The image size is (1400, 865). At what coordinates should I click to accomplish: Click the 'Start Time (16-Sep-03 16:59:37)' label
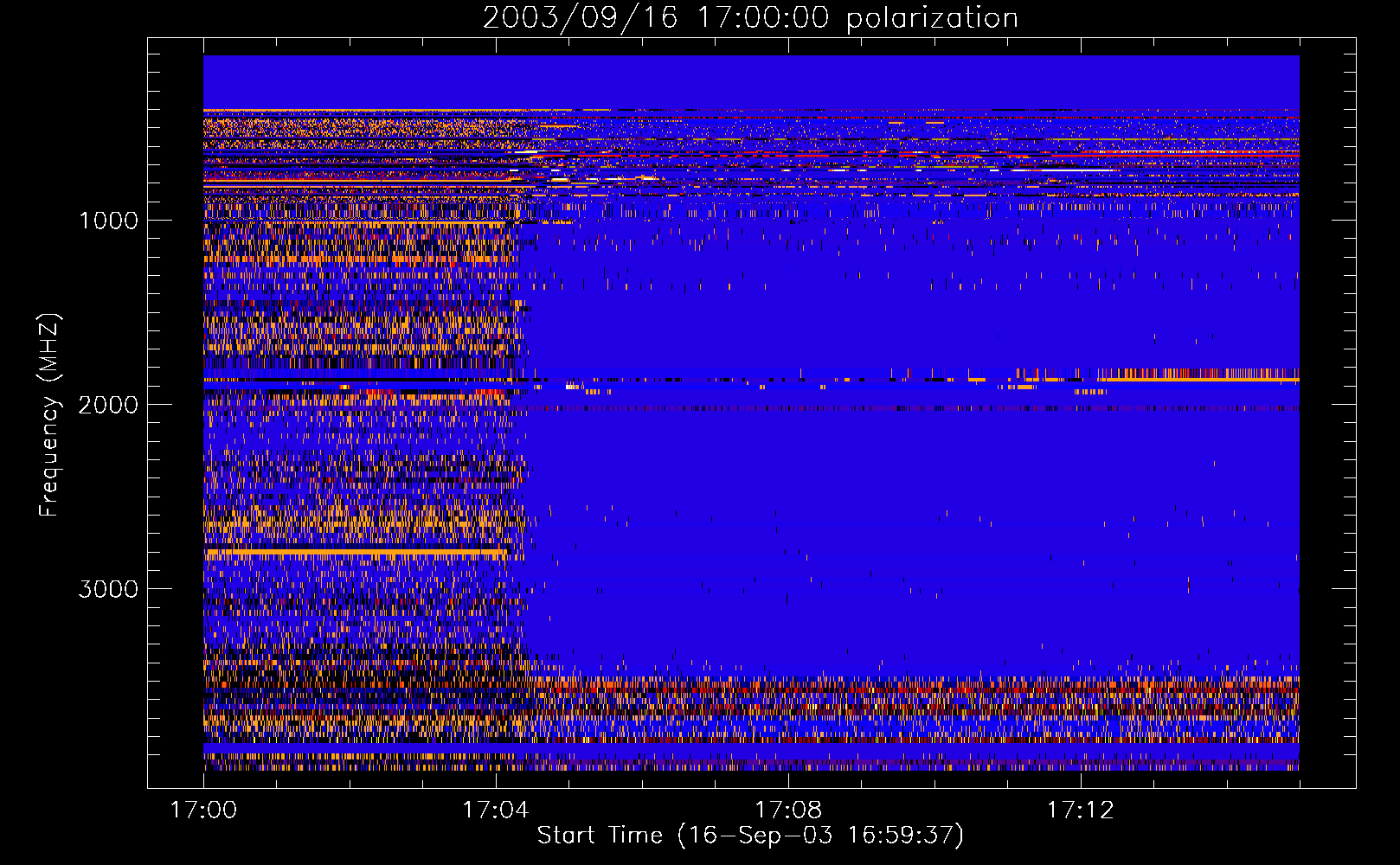click(x=750, y=836)
